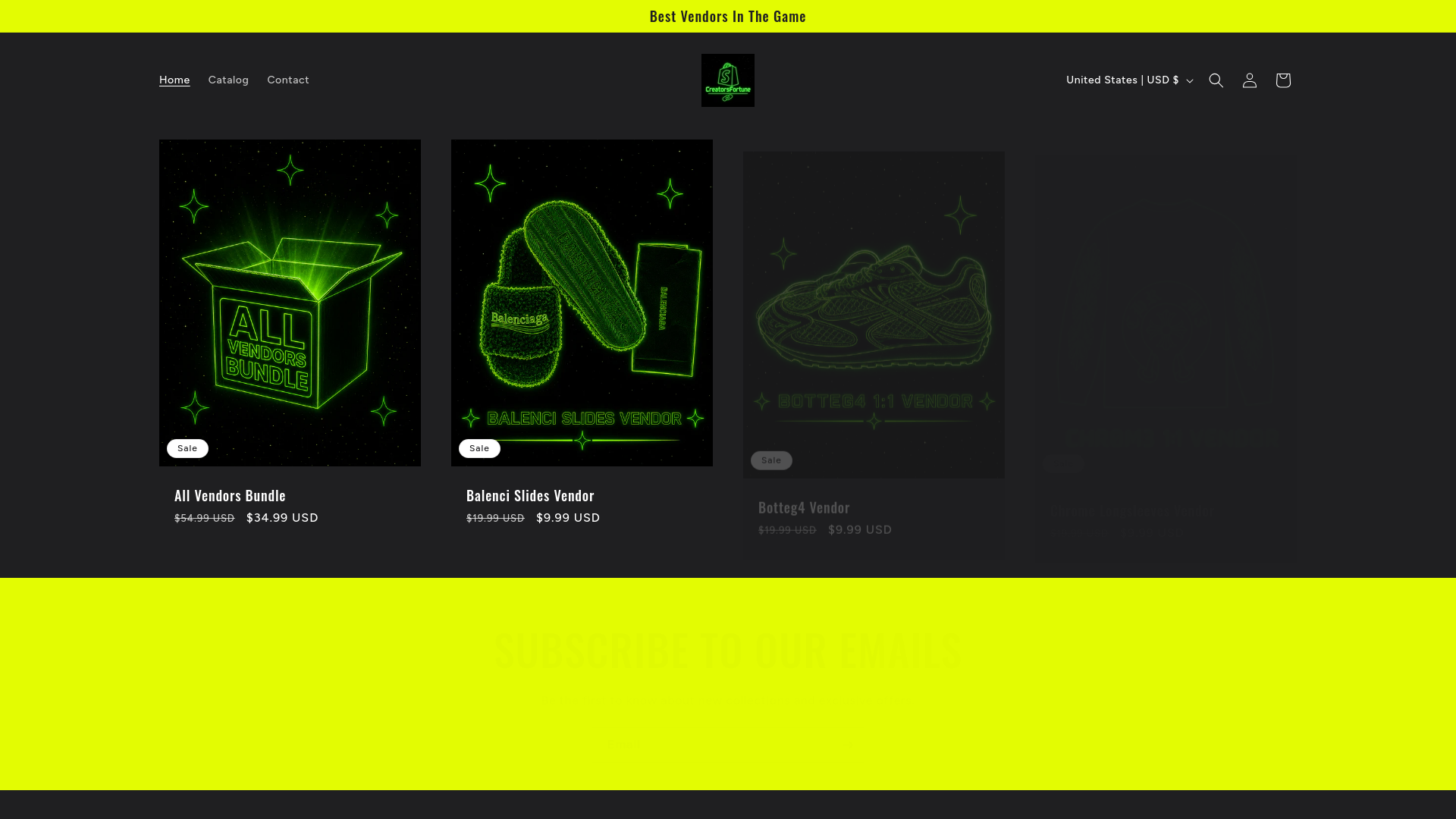Click the $34.99 USD sale price
The width and height of the screenshot is (1456, 819).
(x=282, y=518)
